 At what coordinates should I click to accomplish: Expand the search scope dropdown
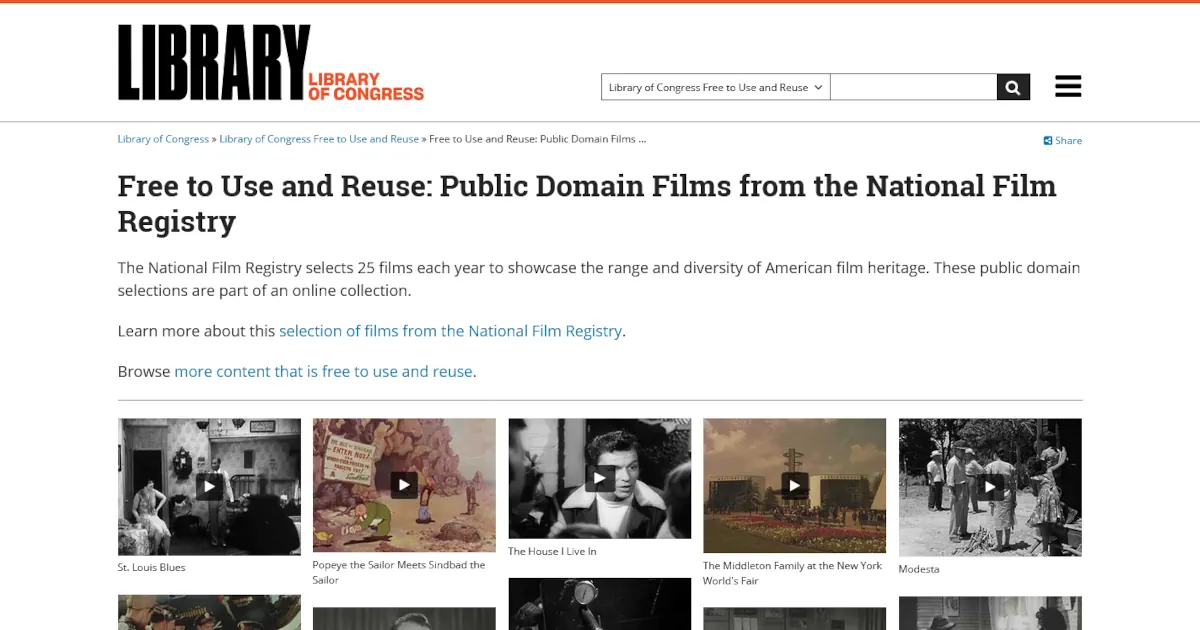tap(715, 87)
